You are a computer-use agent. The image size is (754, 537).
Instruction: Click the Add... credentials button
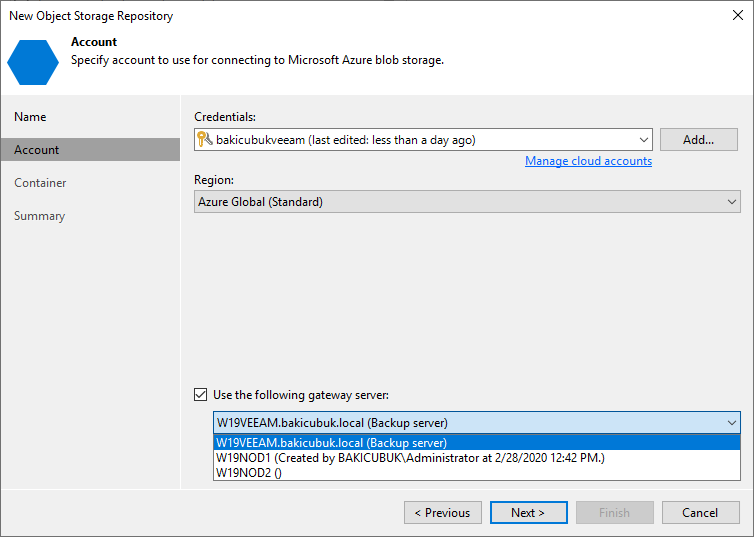coord(698,139)
